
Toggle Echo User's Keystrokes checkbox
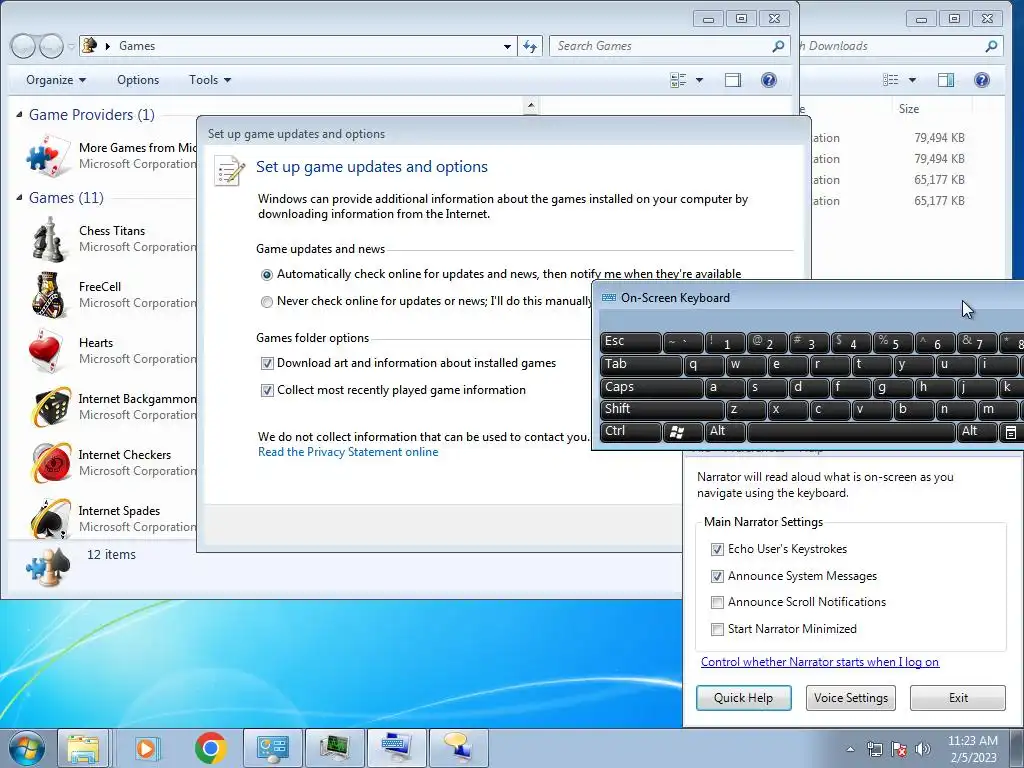[717, 549]
